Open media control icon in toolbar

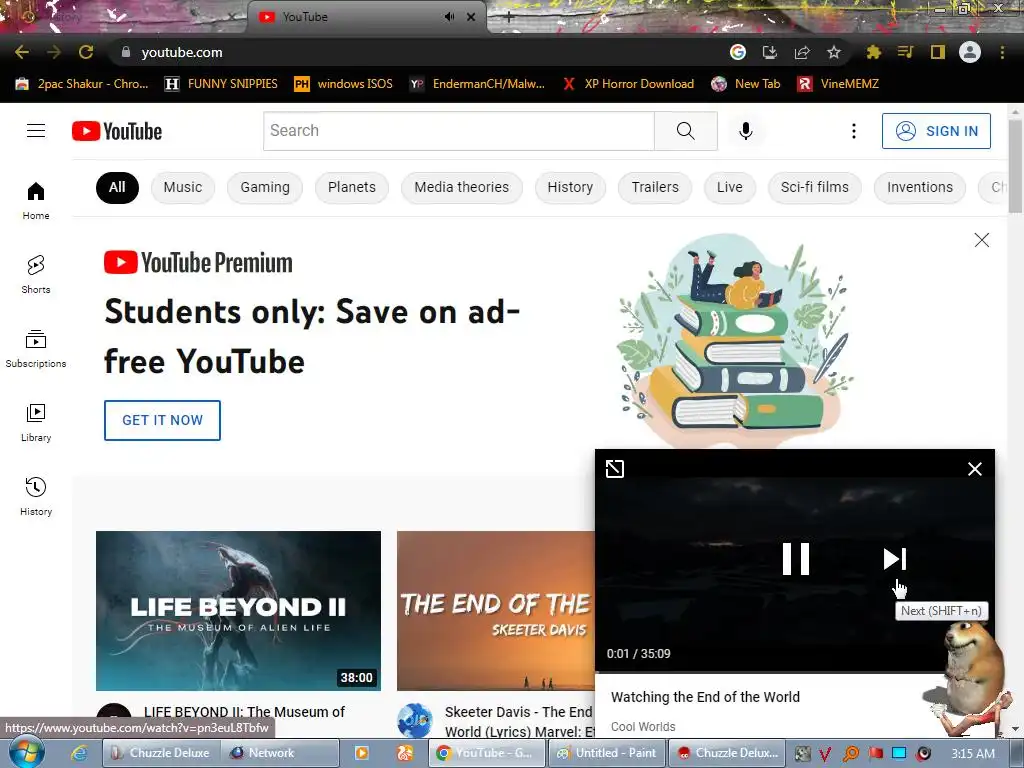[x=905, y=52]
